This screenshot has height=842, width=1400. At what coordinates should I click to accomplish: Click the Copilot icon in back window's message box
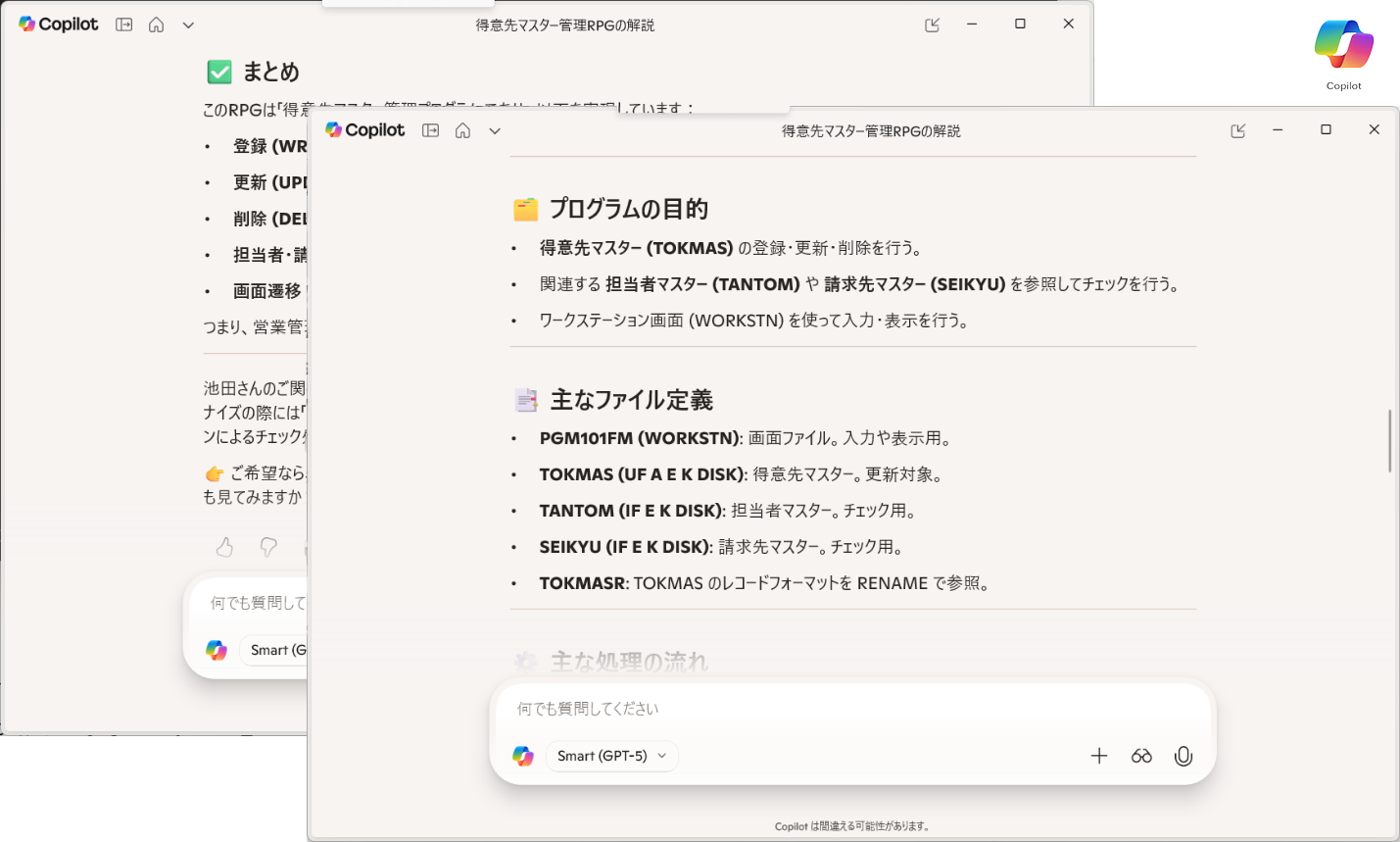[217, 650]
